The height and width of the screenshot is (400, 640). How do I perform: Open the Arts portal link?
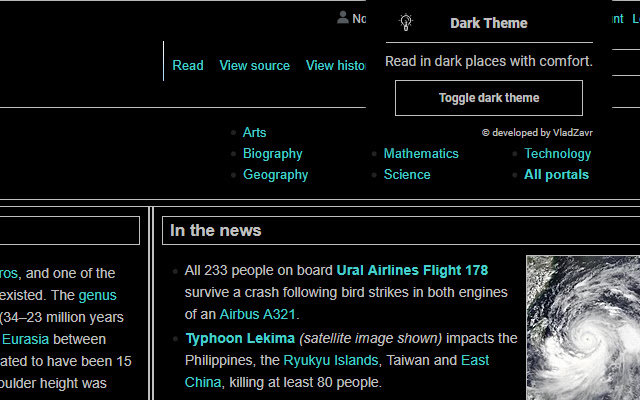tap(254, 132)
